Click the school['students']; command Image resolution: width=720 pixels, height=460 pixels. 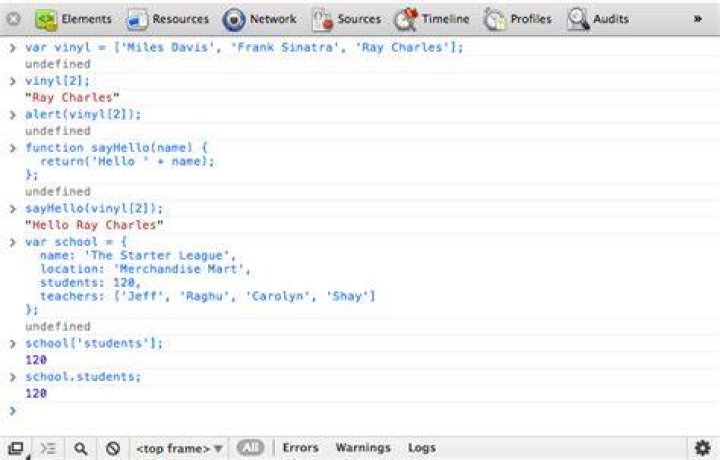[94, 343]
